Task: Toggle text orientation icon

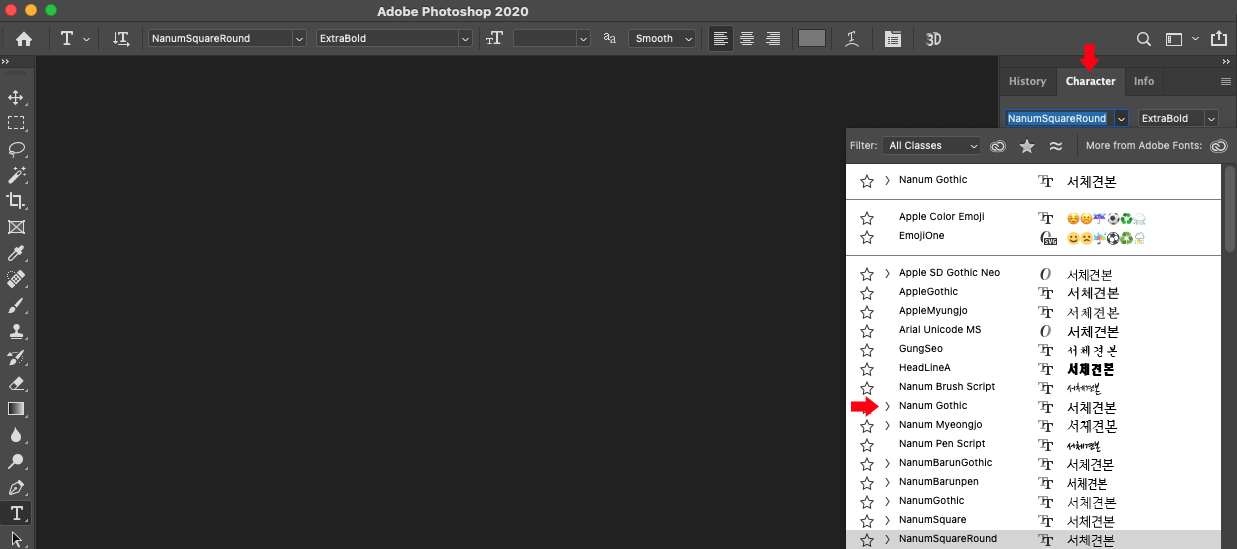Action: (121, 39)
